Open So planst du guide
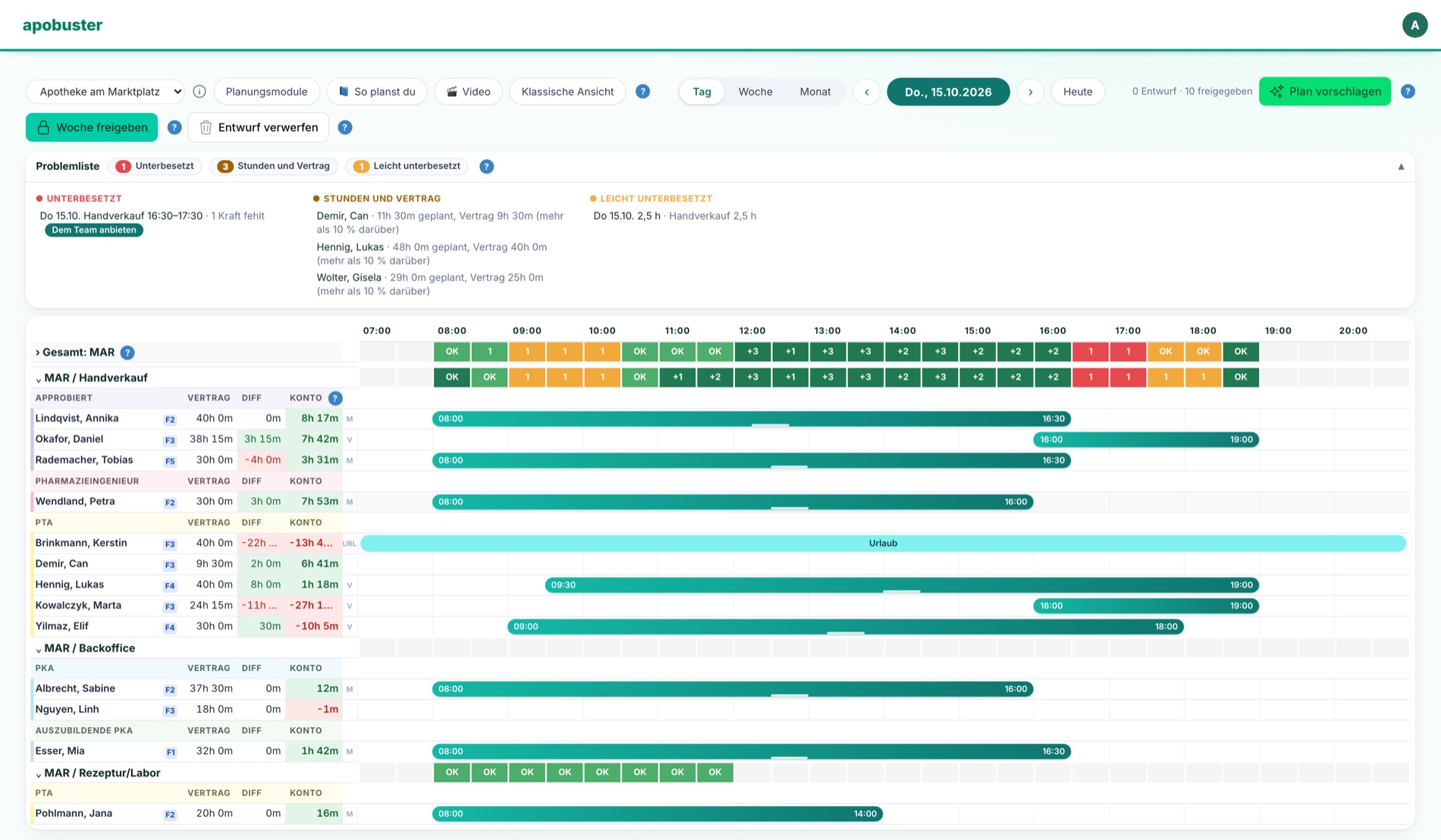The image size is (1441, 840). (x=377, y=92)
